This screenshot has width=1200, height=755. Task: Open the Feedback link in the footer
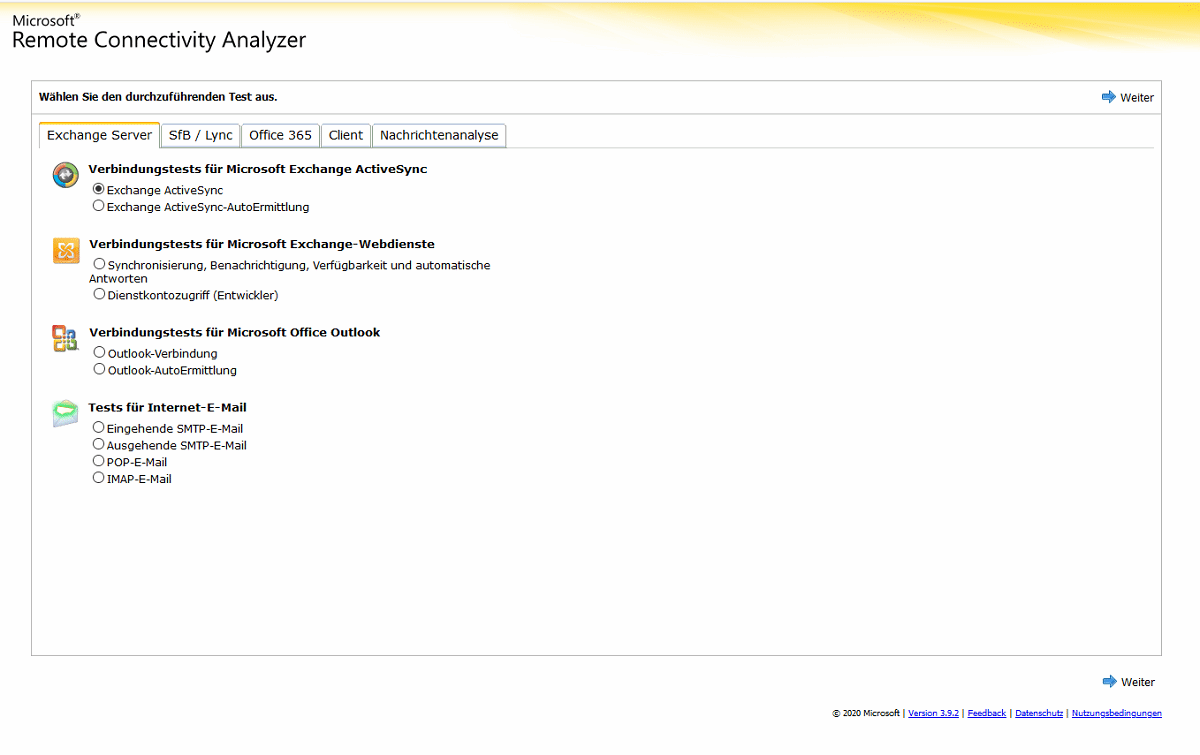click(986, 713)
